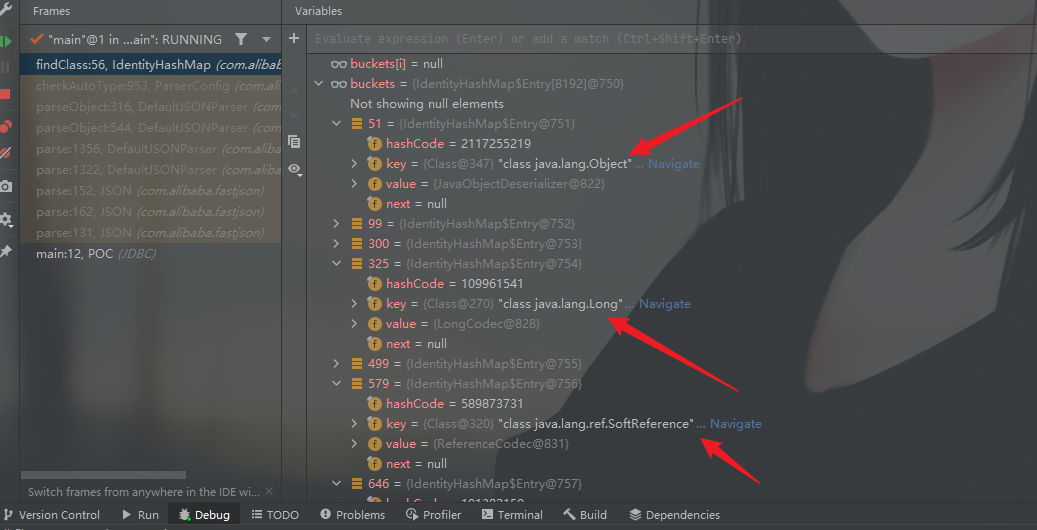Viewport: 1037px width, 530px height.
Task: Switch to the Debug tool window tab
Action: [204, 515]
